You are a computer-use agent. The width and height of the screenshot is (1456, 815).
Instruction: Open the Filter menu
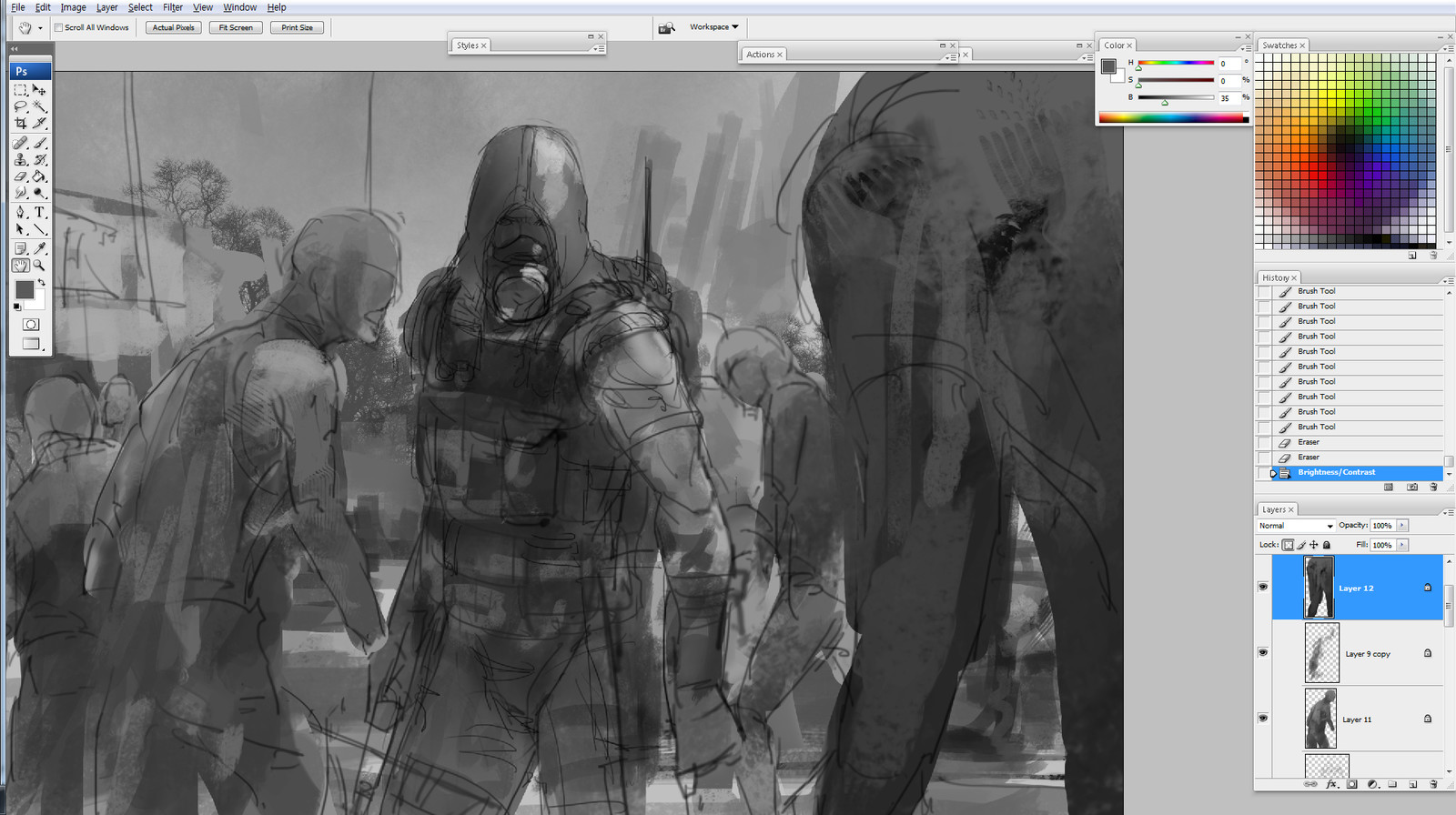173,7
